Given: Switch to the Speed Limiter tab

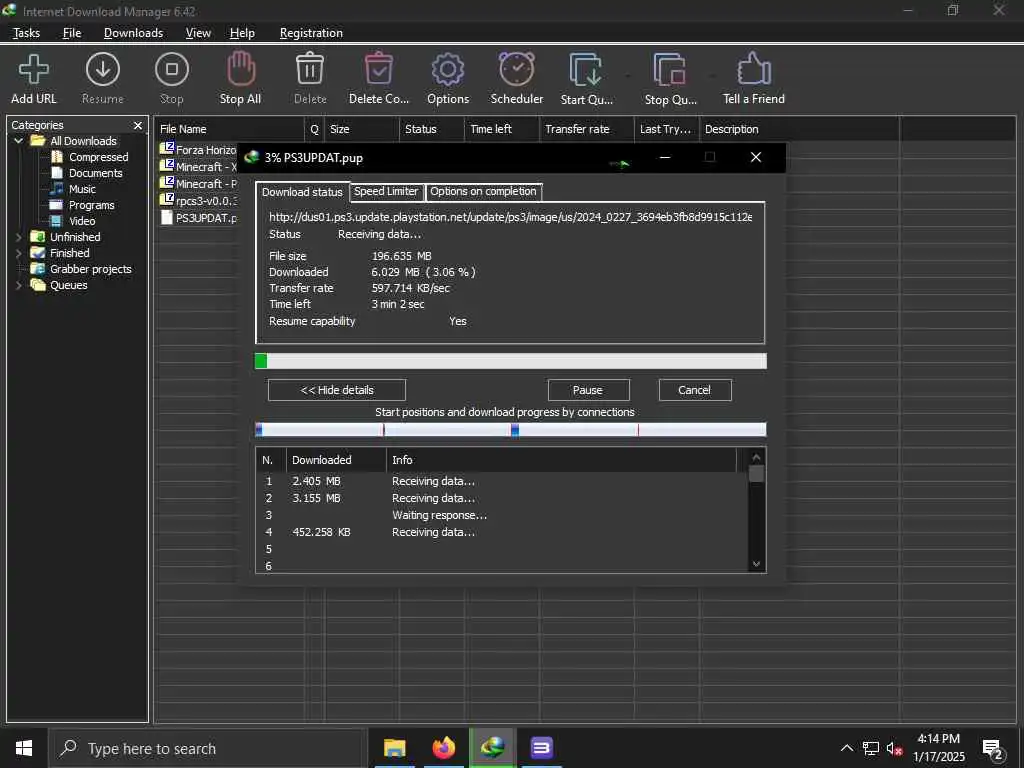Looking at the screenshot, I should pyautogui.click(x=386, y=191).
